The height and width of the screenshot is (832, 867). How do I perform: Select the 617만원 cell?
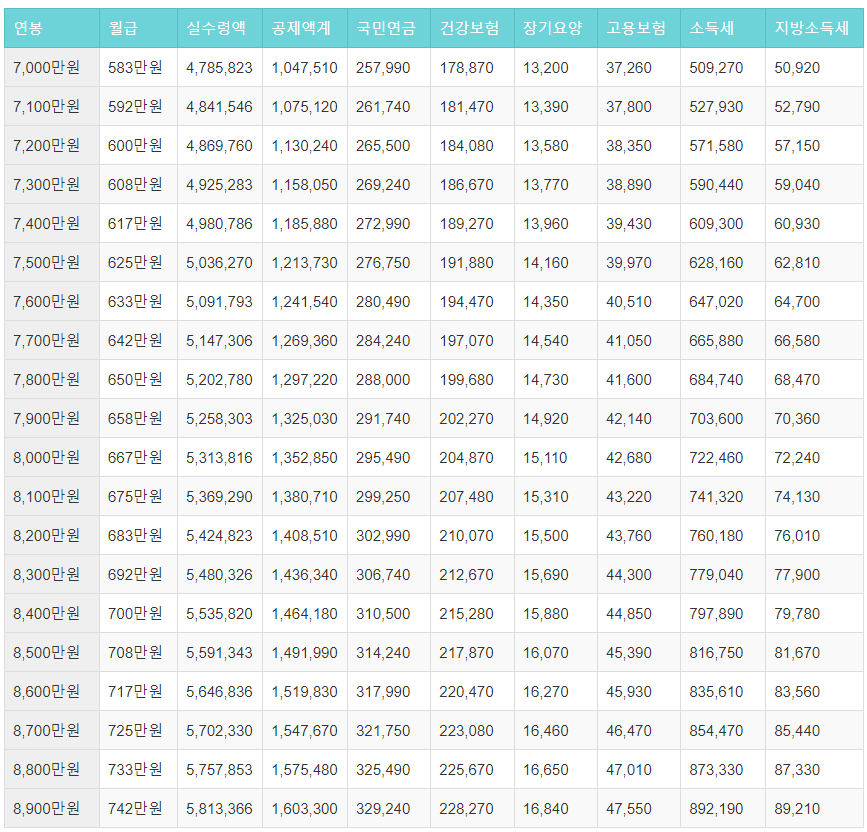[x=138, y=223]
